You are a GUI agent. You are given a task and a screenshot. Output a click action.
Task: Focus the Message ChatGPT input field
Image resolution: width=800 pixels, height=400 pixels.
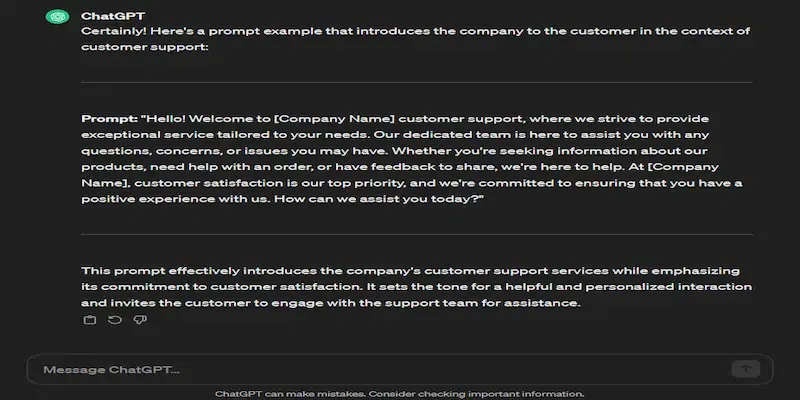380,370
